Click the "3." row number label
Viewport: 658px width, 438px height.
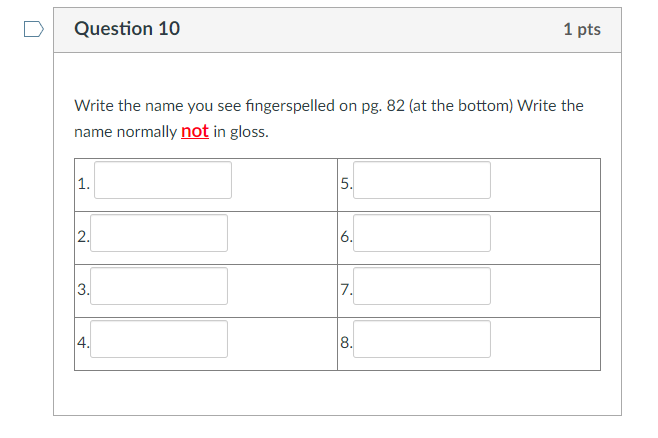[83, 290]
